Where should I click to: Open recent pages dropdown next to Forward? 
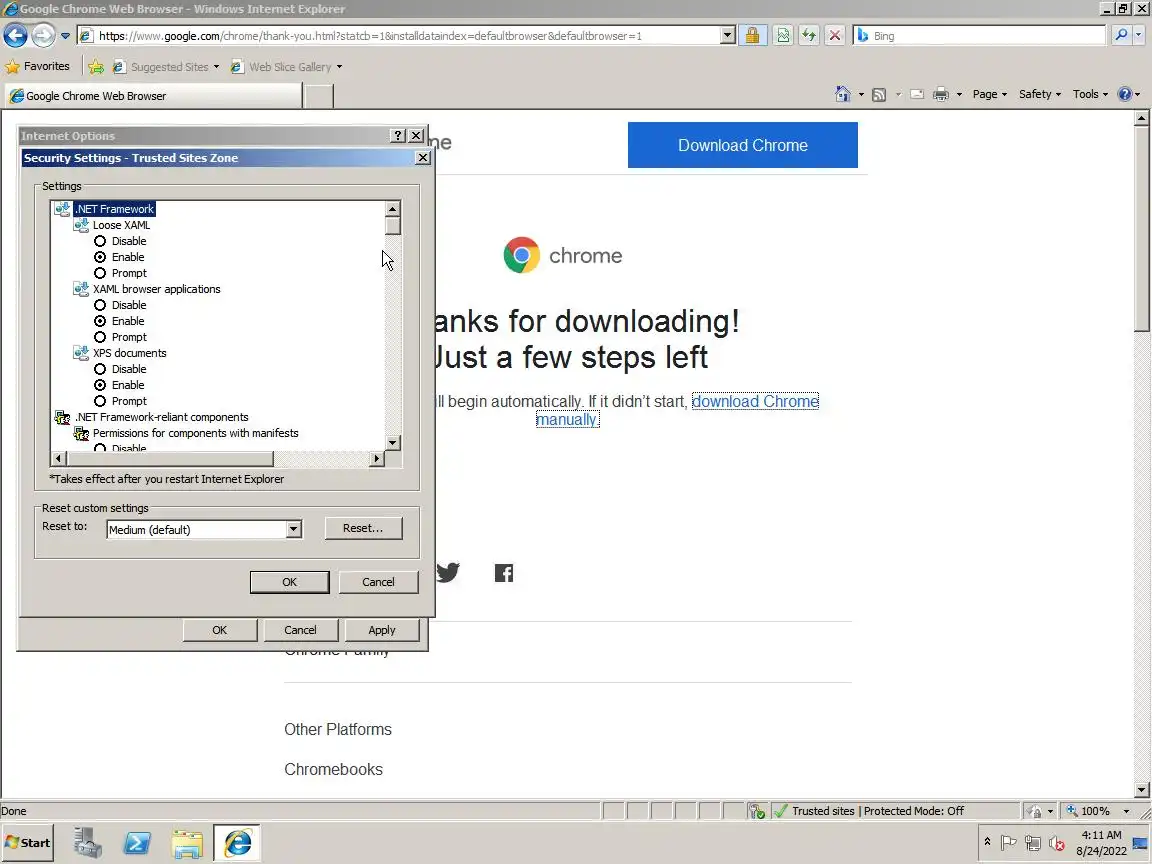coord(65,35)
